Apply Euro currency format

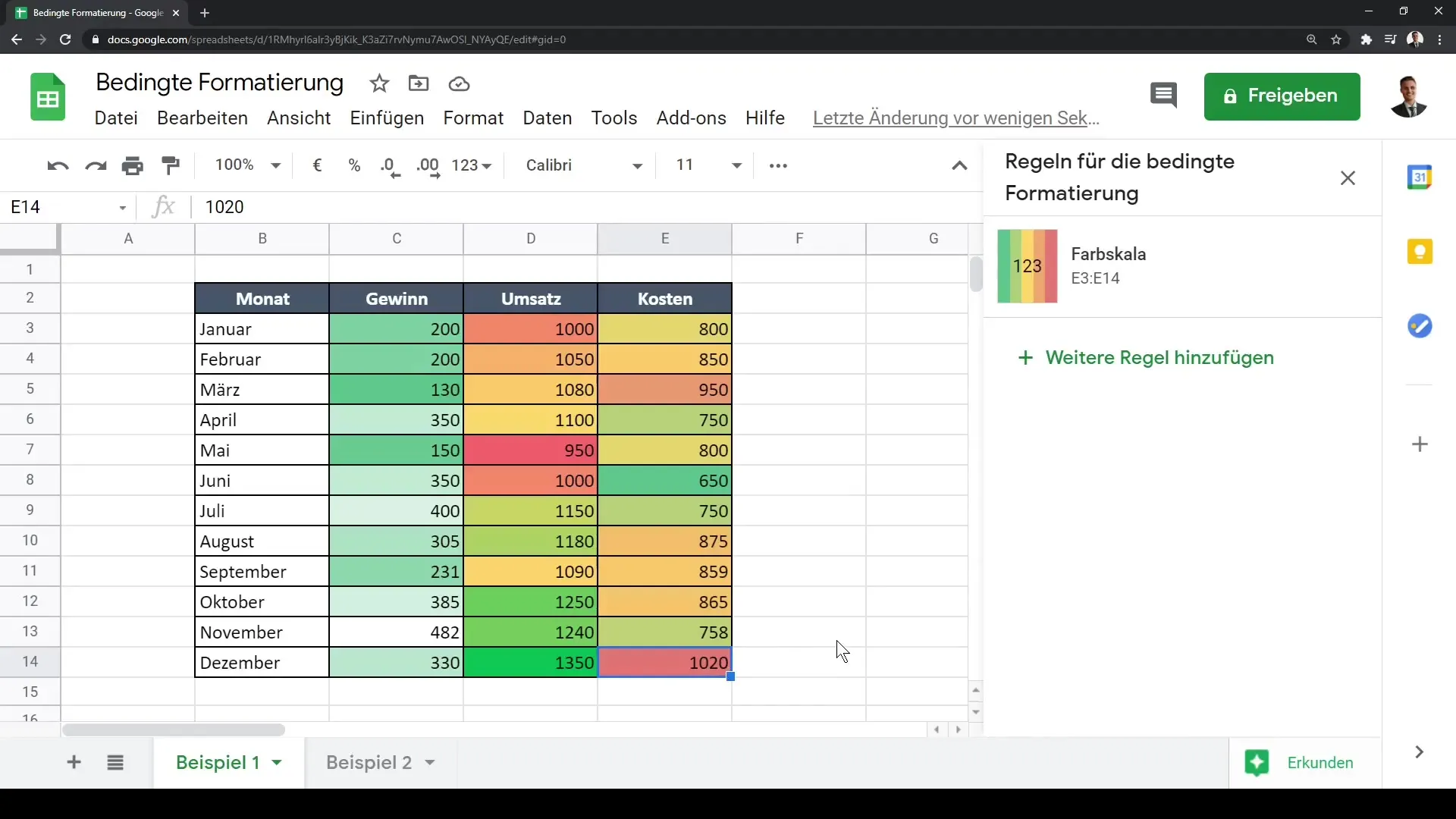coord(317,165)
